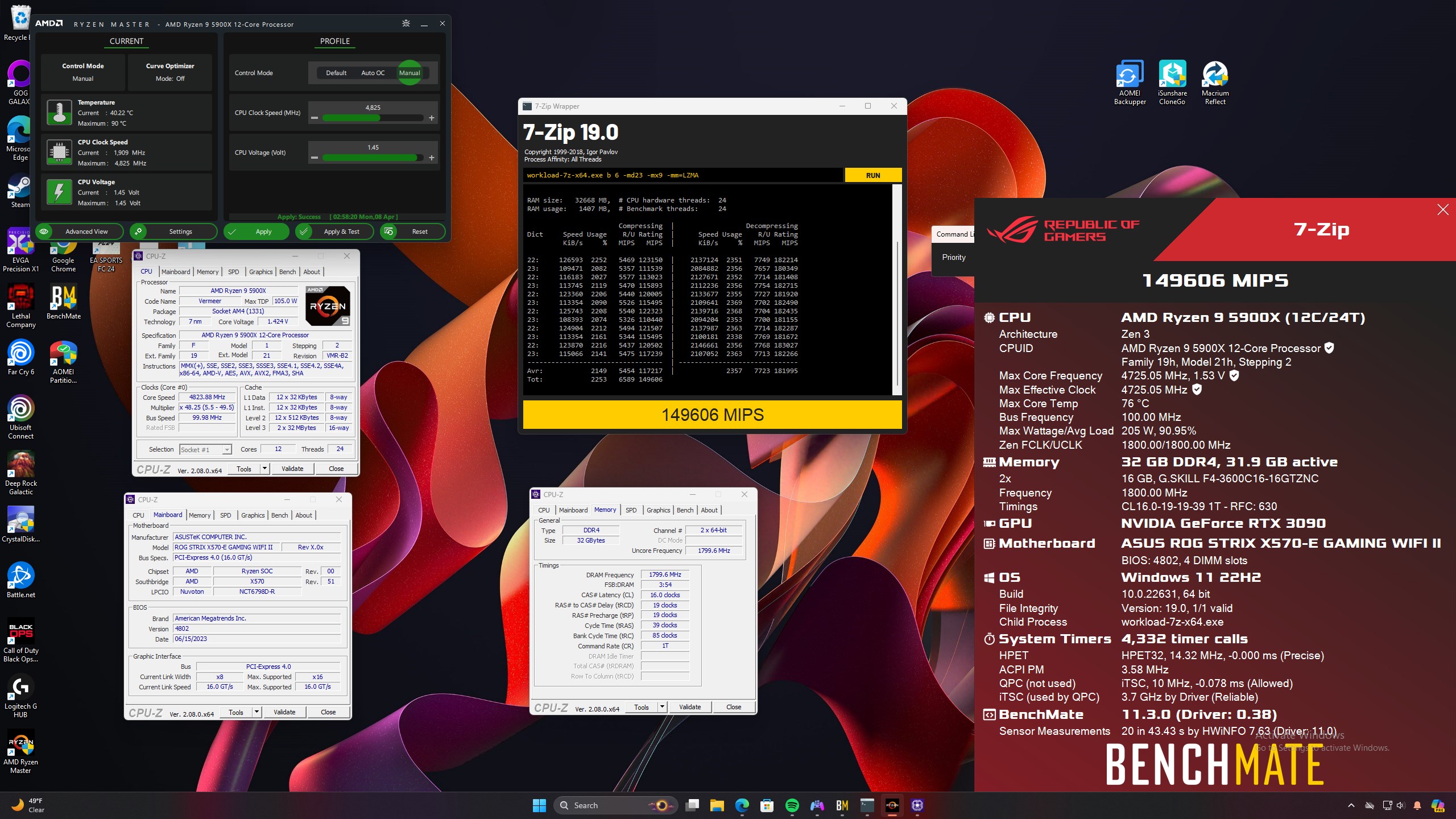Select Auto OC control mode
This screenshot has height=819, width=1456.
[373, 73]
